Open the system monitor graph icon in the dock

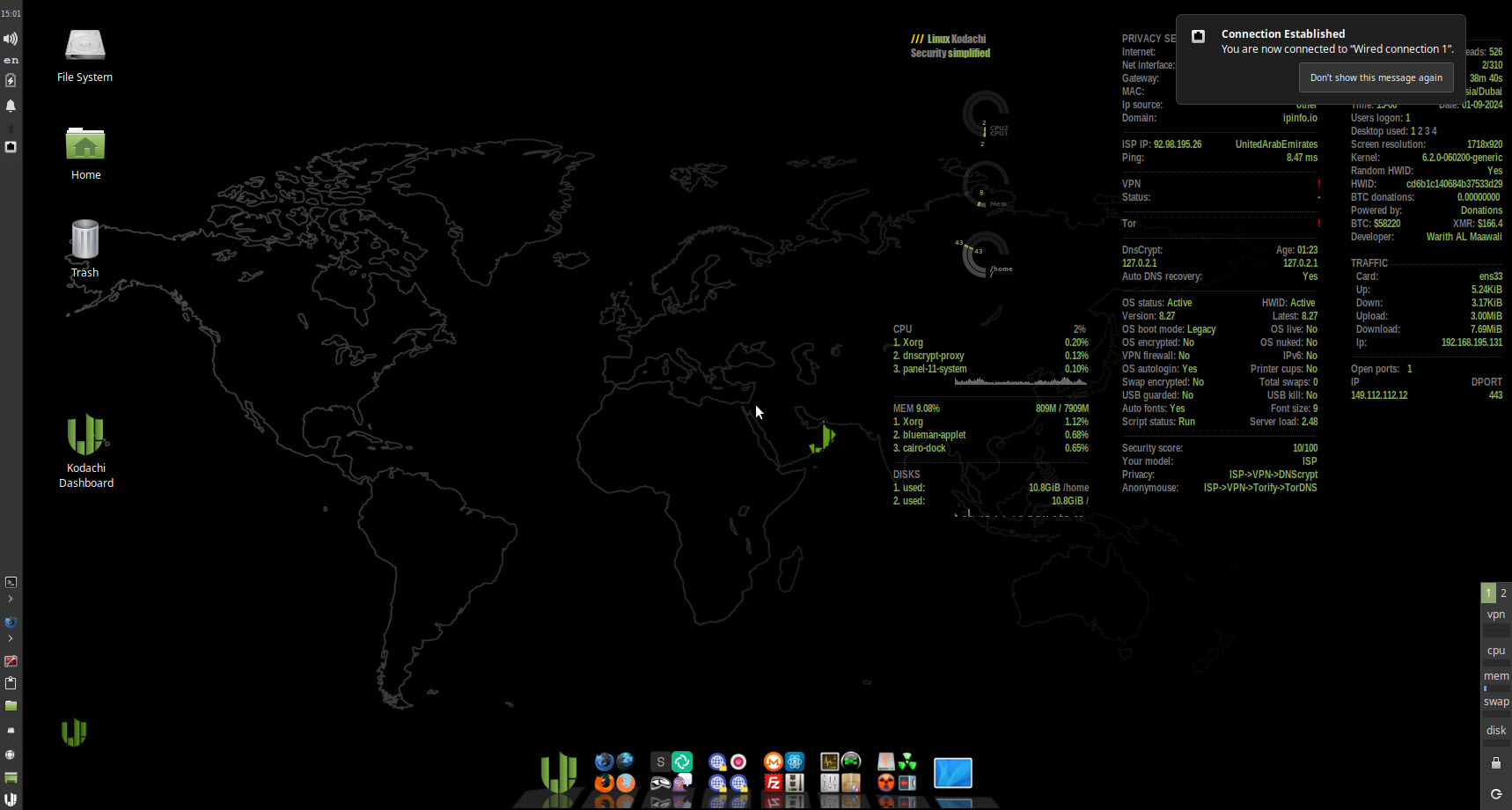830,761
